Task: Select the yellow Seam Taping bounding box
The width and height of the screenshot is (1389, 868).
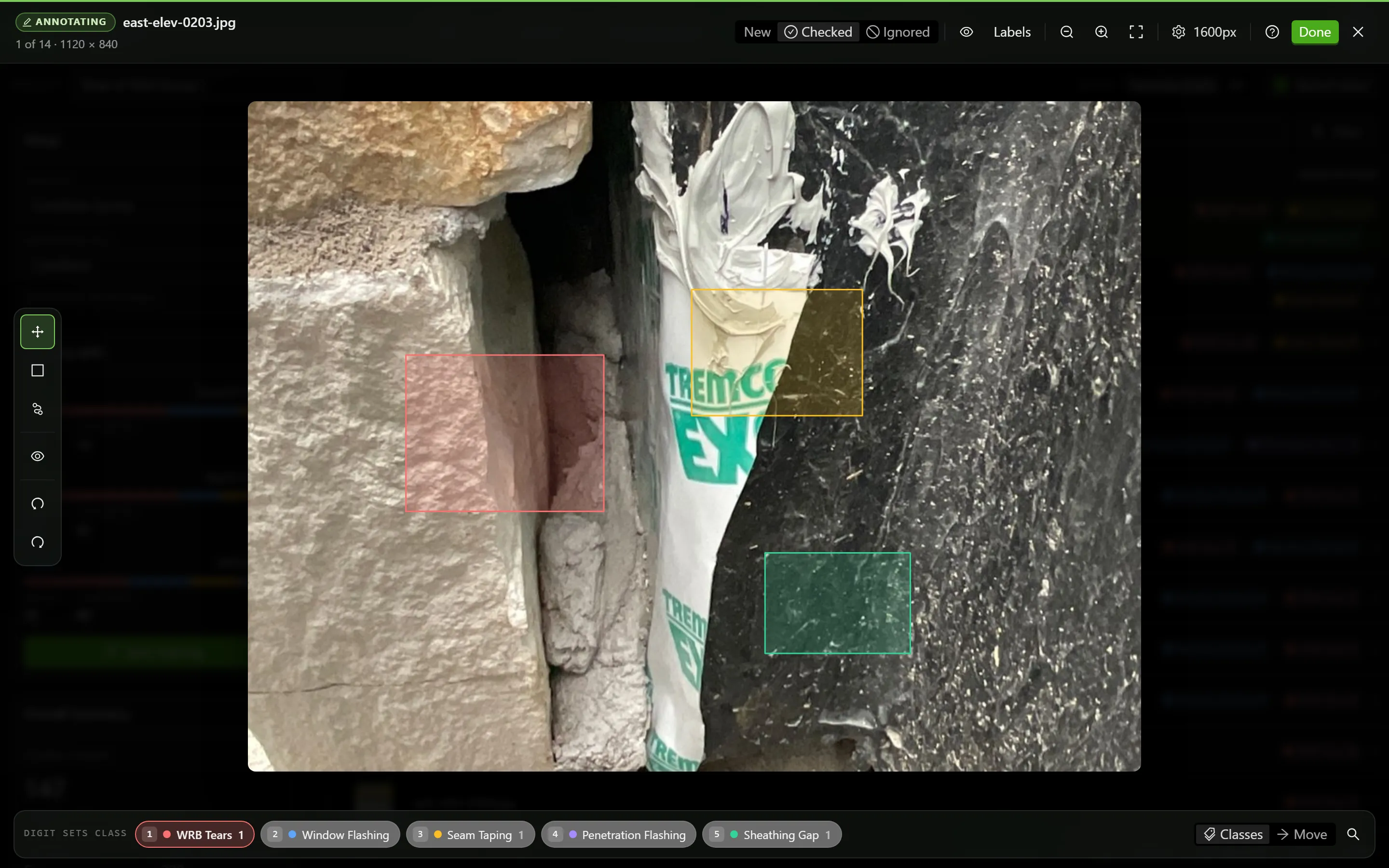Action: [776, 353]
